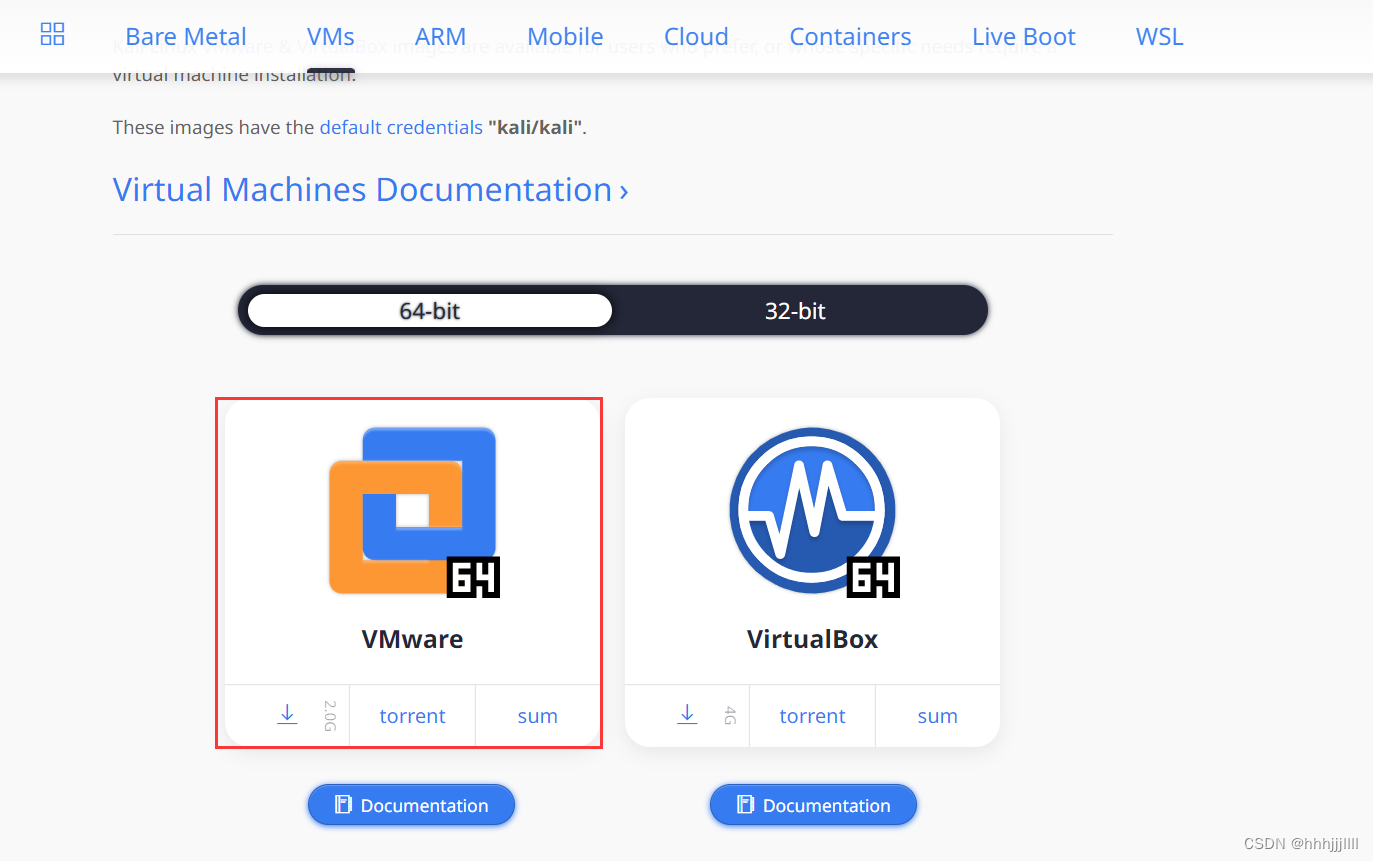The image size is (1373, 861).
Task: Click the VMware card title
Action: coord(413,639)
